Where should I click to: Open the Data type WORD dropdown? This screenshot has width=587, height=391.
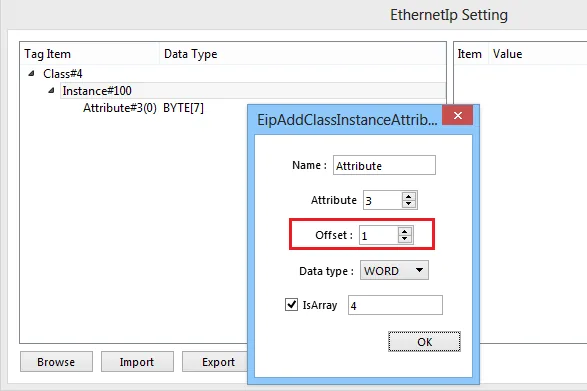(x=394, y=270)
